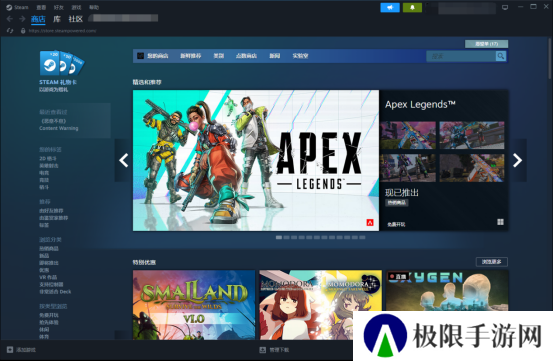Viewport: 553px width, 361px height.
Task: Click the Windows platform icon on Apex card
Action: [500, 222]
